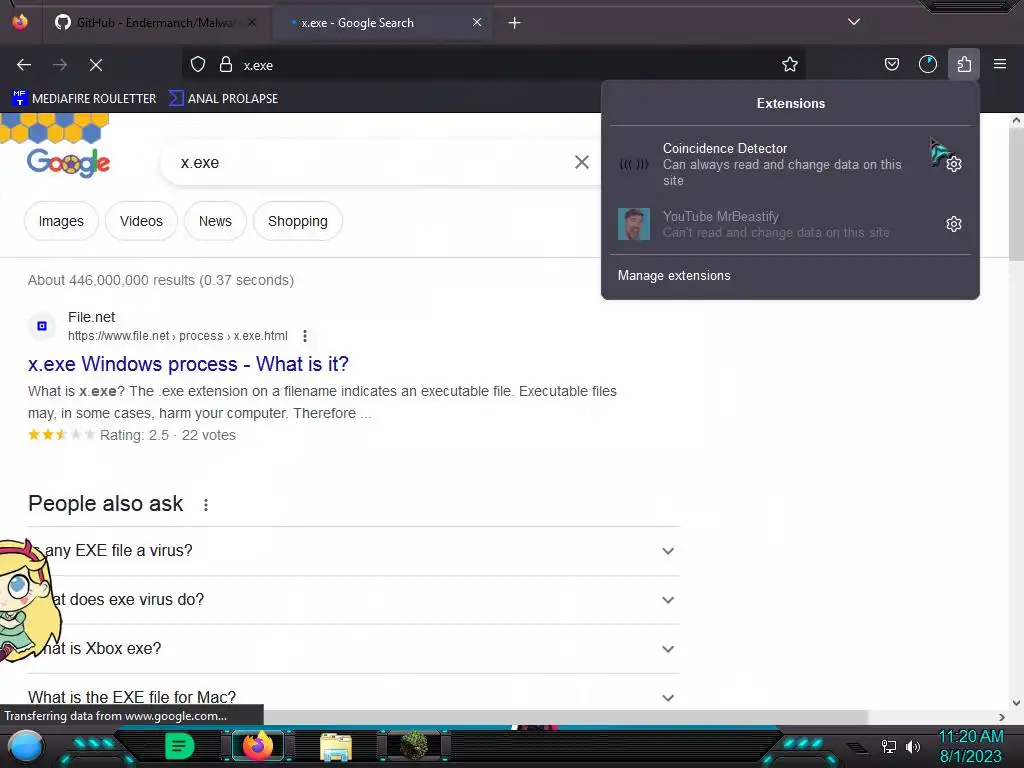The height and width of the screenshot is (768, 1024).
Task: Click vertical scrollbar up arrow
Action: pos(1016,120)
